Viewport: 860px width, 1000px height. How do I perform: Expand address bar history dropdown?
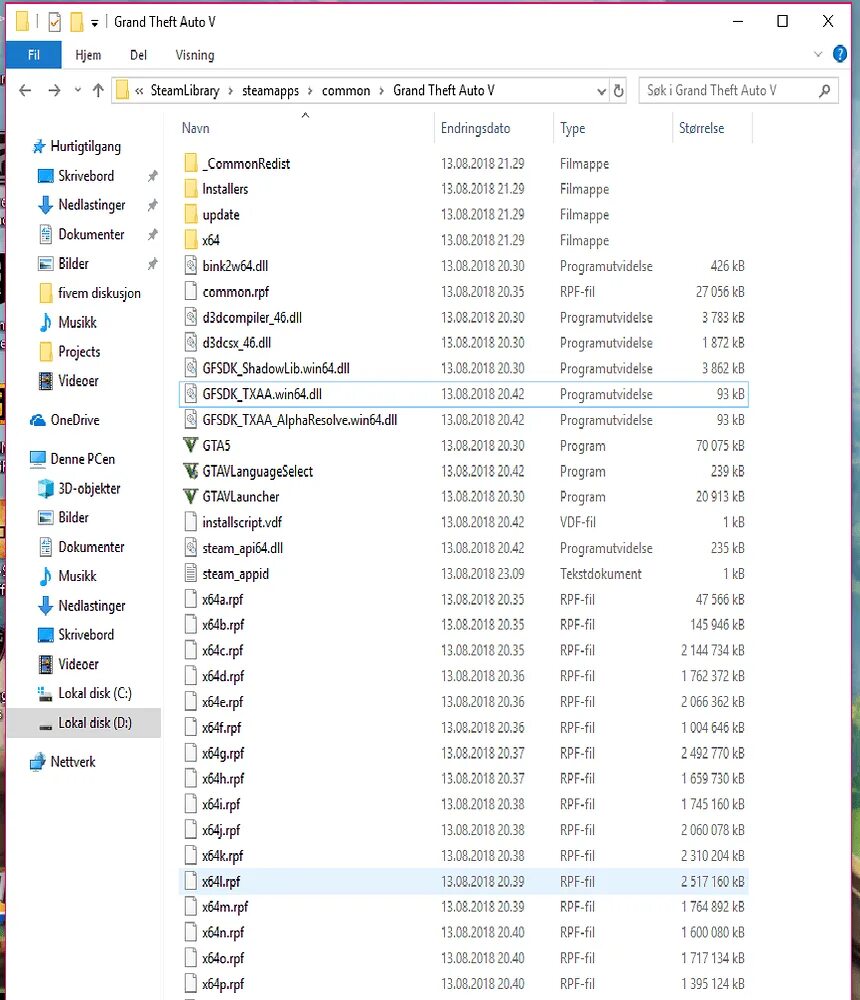[601, 91]
